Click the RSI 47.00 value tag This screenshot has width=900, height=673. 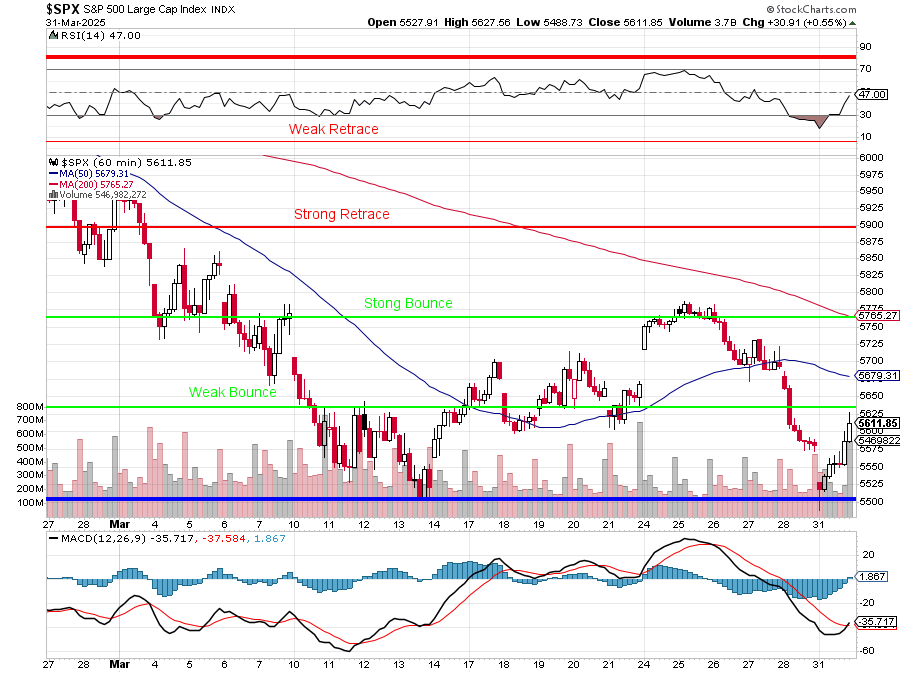coord(873,94)
